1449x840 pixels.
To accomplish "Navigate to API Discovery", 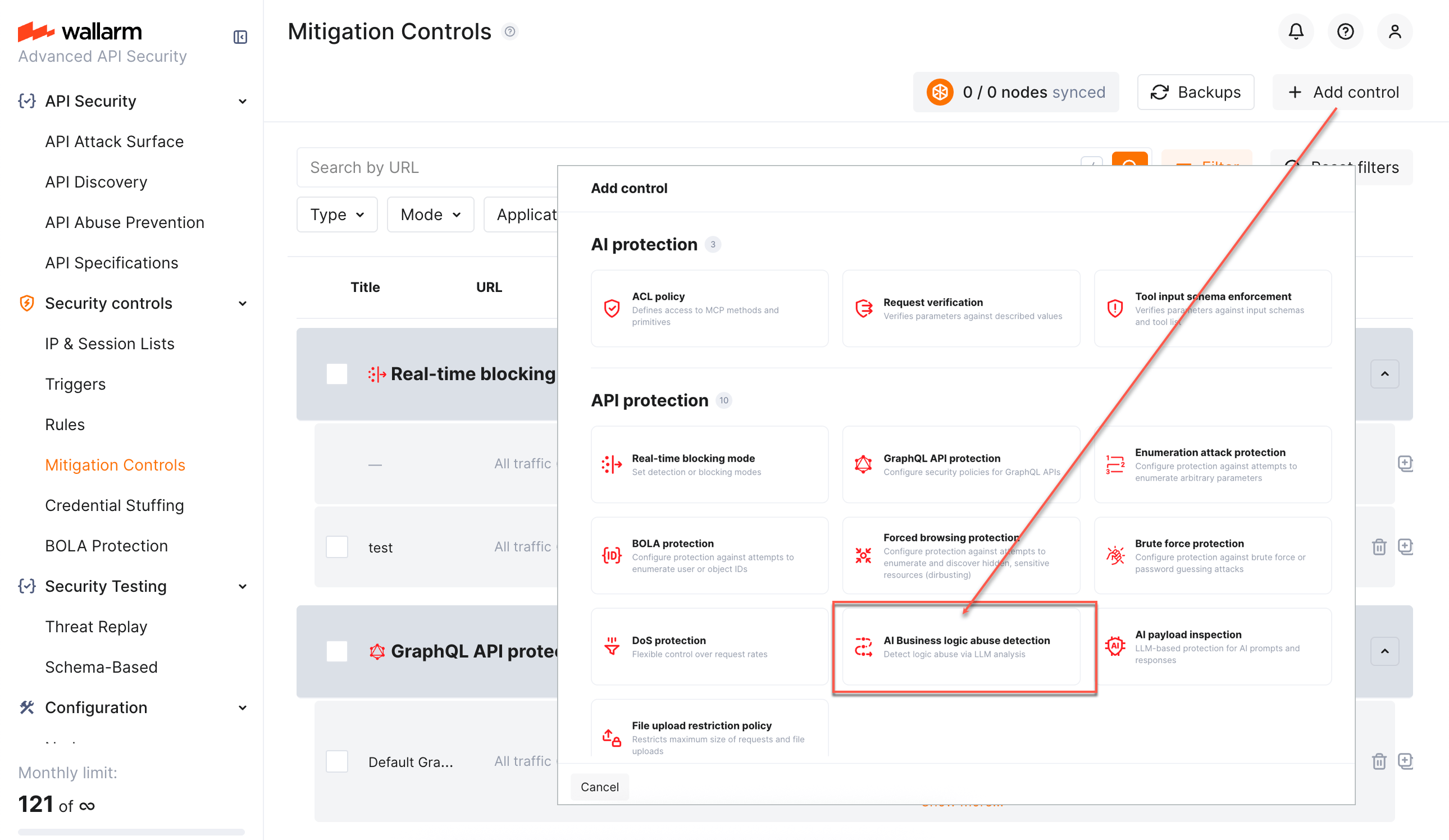I will click(x=96, y=182).
